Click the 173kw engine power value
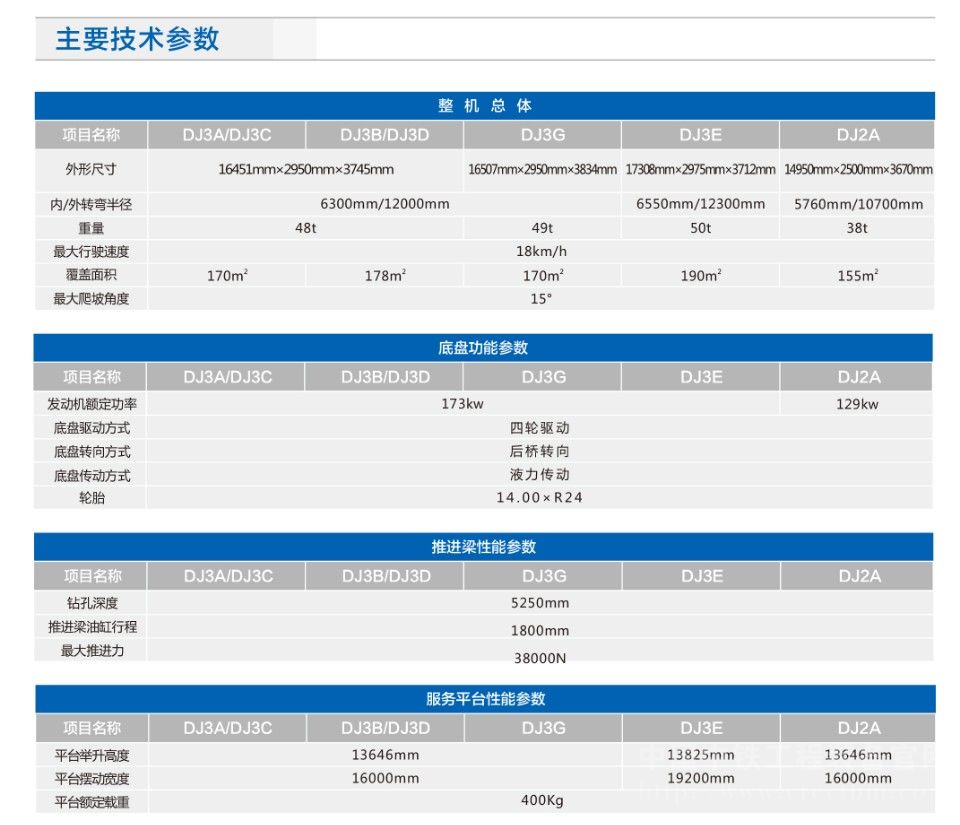 tap(462, 404)
